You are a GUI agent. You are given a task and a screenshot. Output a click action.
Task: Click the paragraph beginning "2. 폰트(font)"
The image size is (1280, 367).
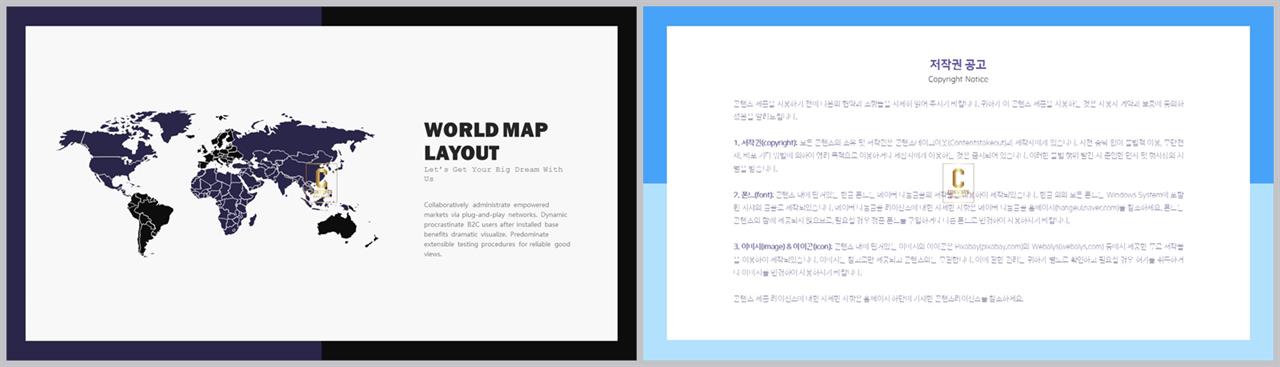coord(958,207)
